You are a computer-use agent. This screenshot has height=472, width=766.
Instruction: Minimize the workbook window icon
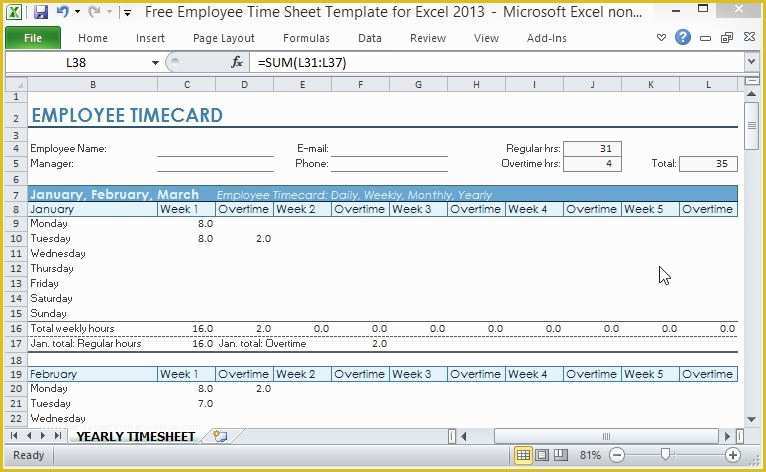[x=705, y=38]
